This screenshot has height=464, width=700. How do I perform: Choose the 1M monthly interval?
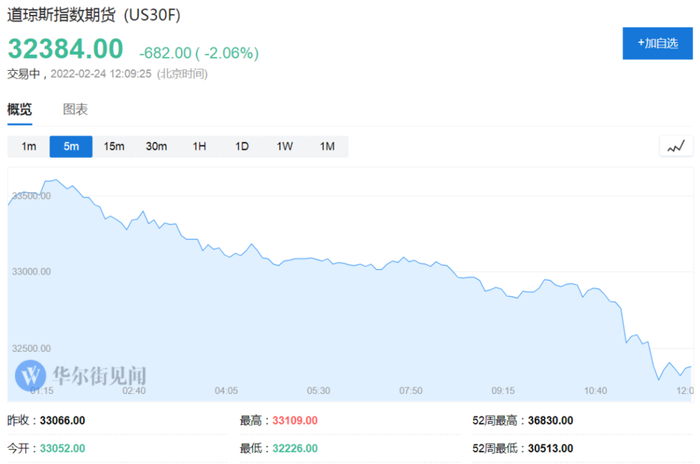(327, 147)
